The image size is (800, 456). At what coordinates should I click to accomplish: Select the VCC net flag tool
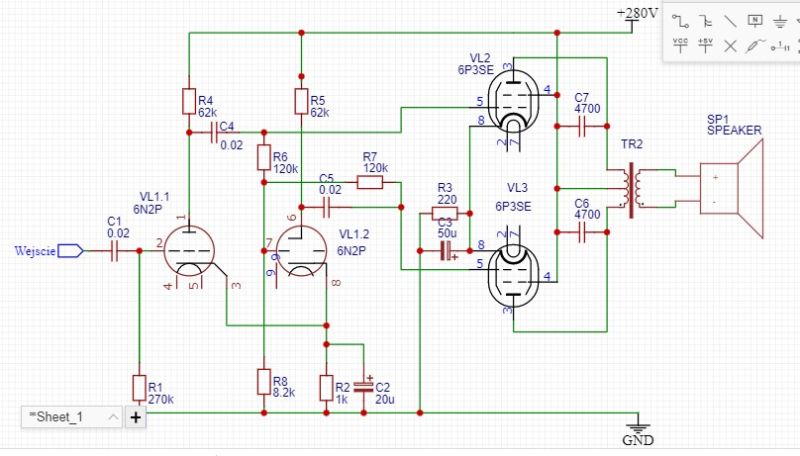coord(680,45)
